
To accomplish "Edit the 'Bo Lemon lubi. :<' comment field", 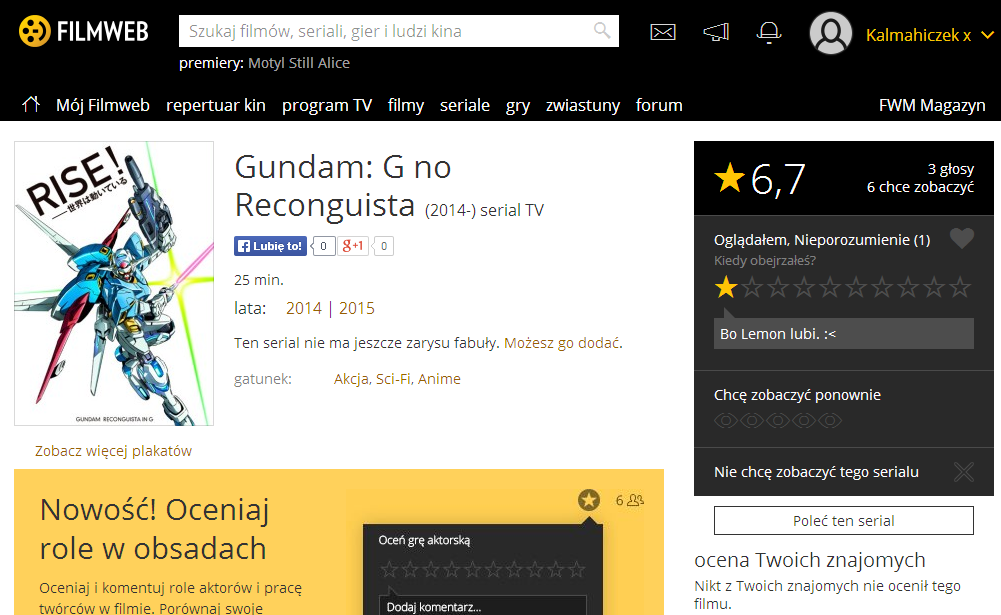I will (843, 333).
